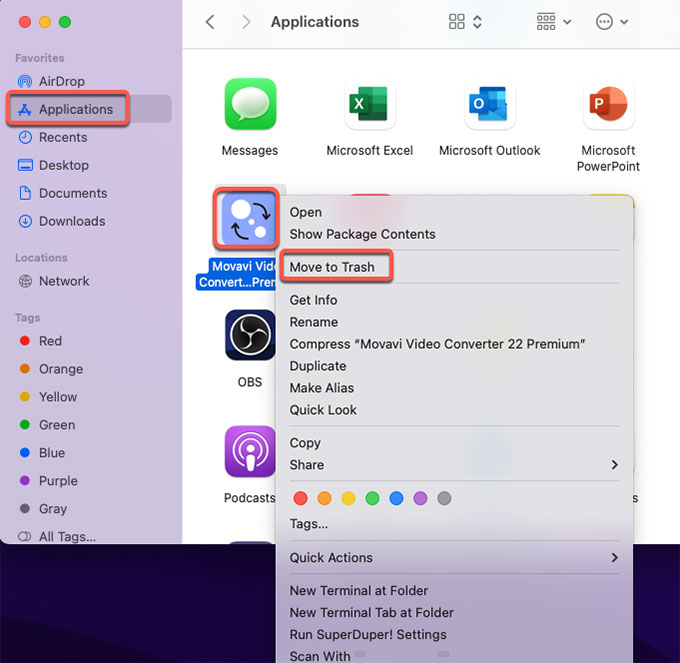Apply the yellow tag in the context menu

tap(348, 498)
